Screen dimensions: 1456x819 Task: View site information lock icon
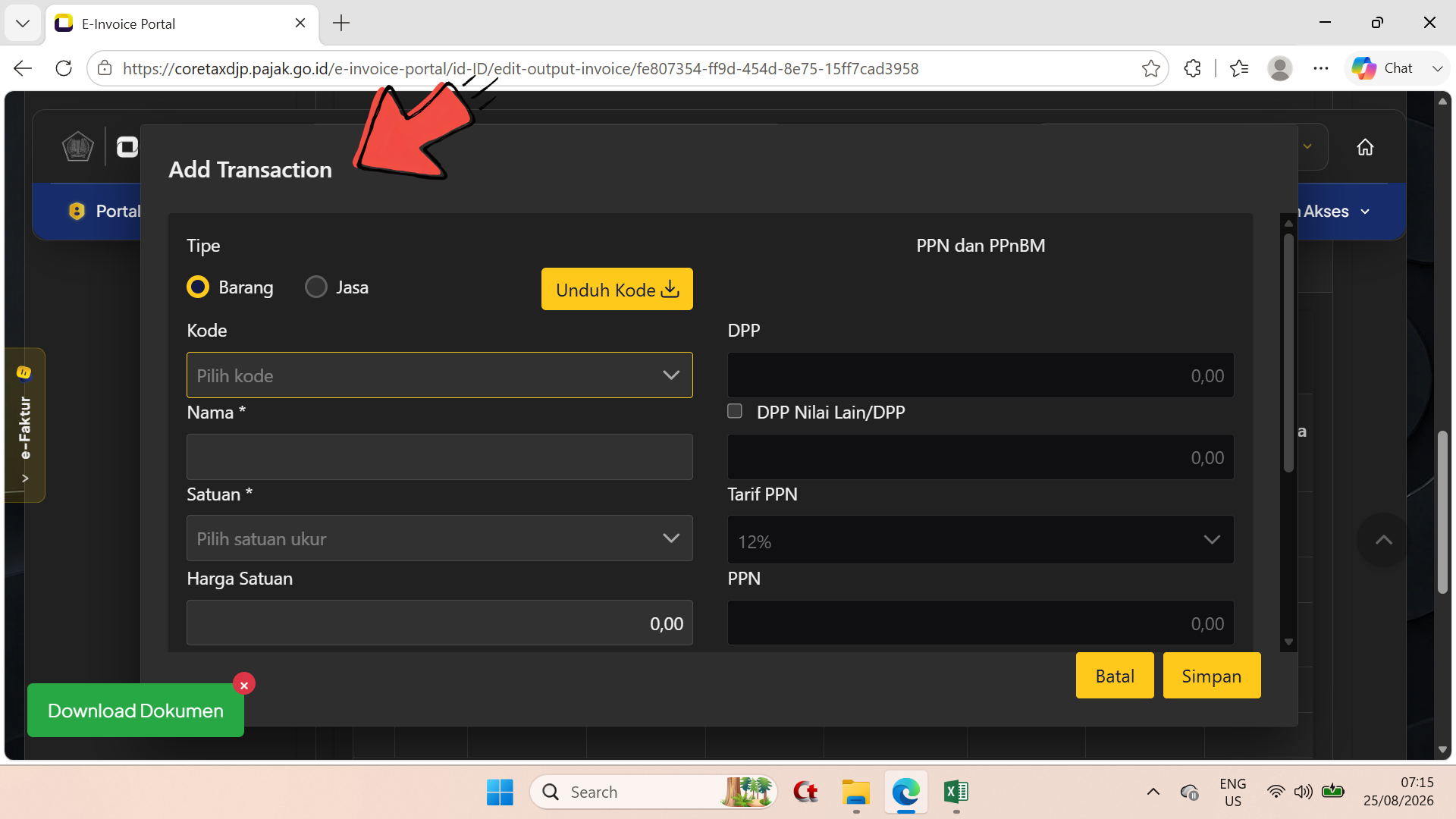(x=105, y=68)
